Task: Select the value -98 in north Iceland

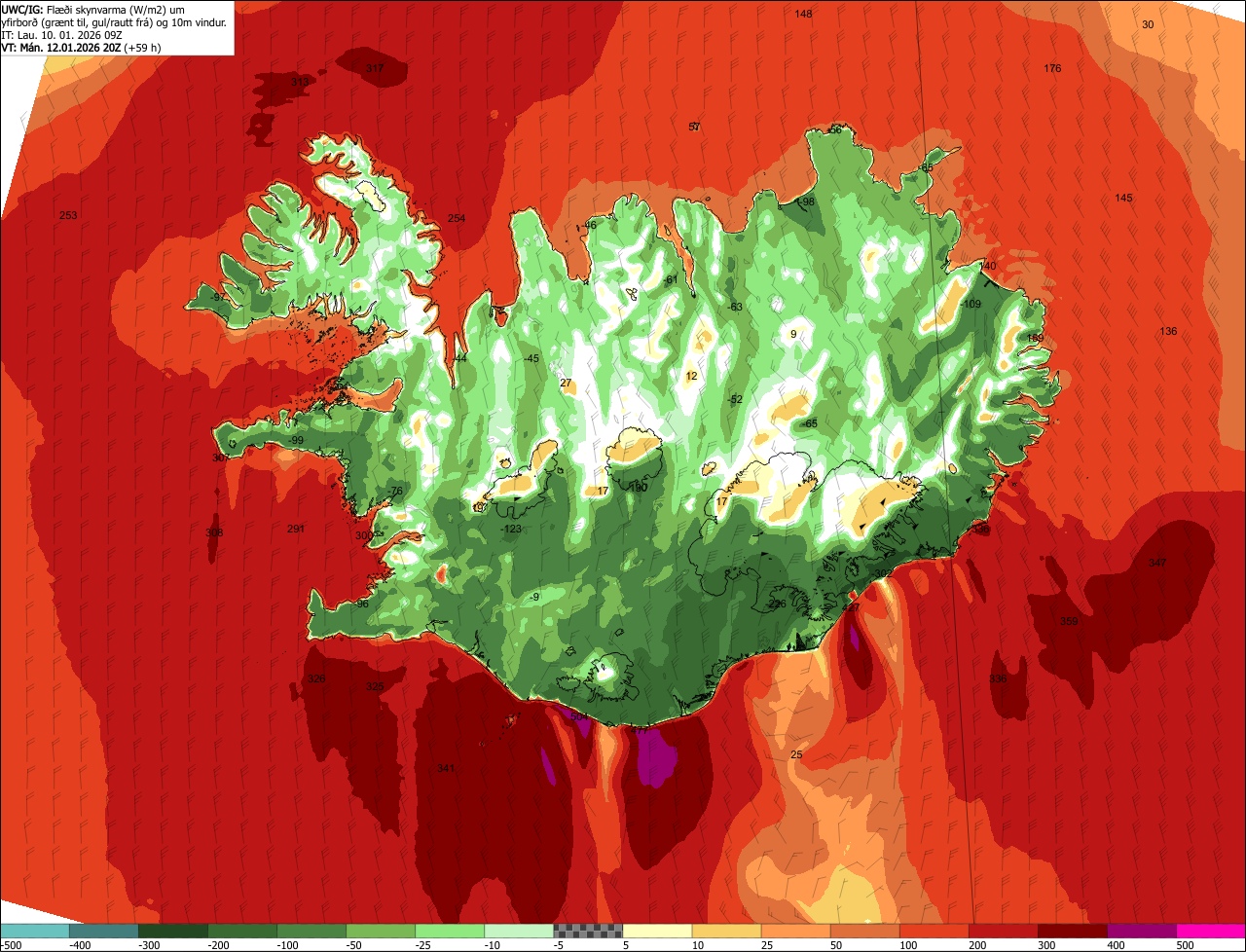Action: pos(806,201)
